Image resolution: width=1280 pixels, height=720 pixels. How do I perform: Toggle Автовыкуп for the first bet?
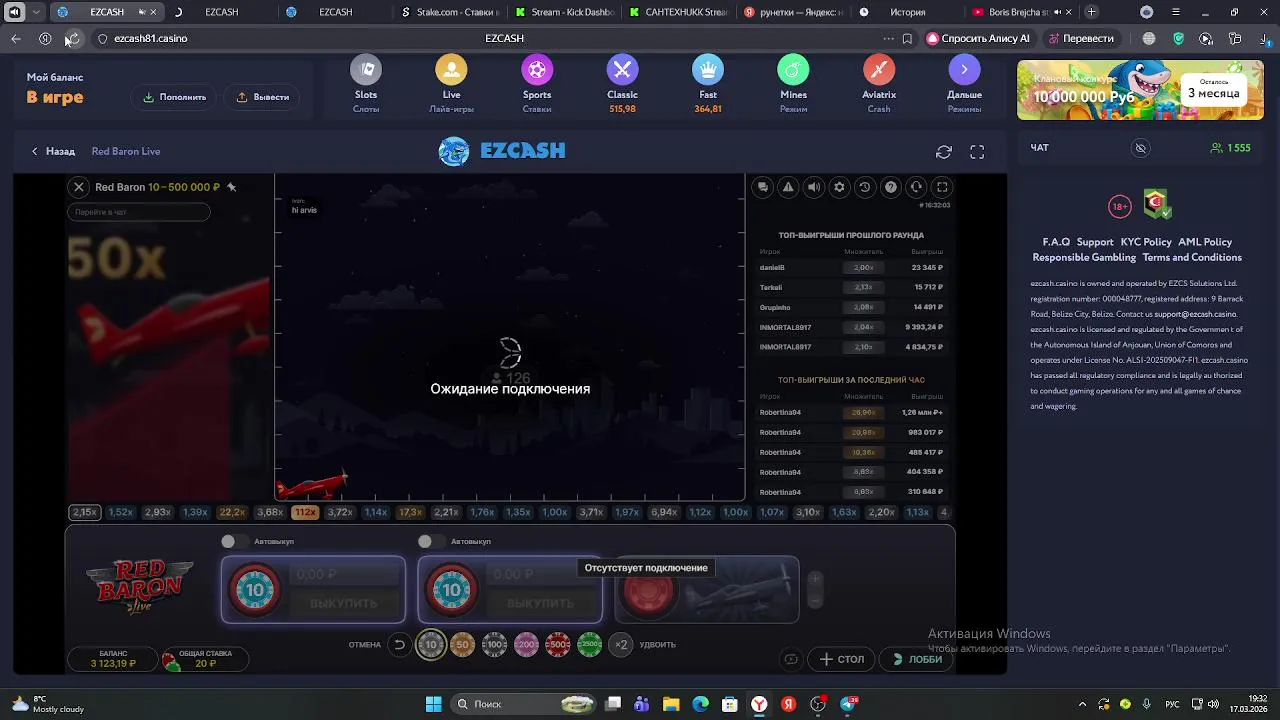click(x=234, y=541)
